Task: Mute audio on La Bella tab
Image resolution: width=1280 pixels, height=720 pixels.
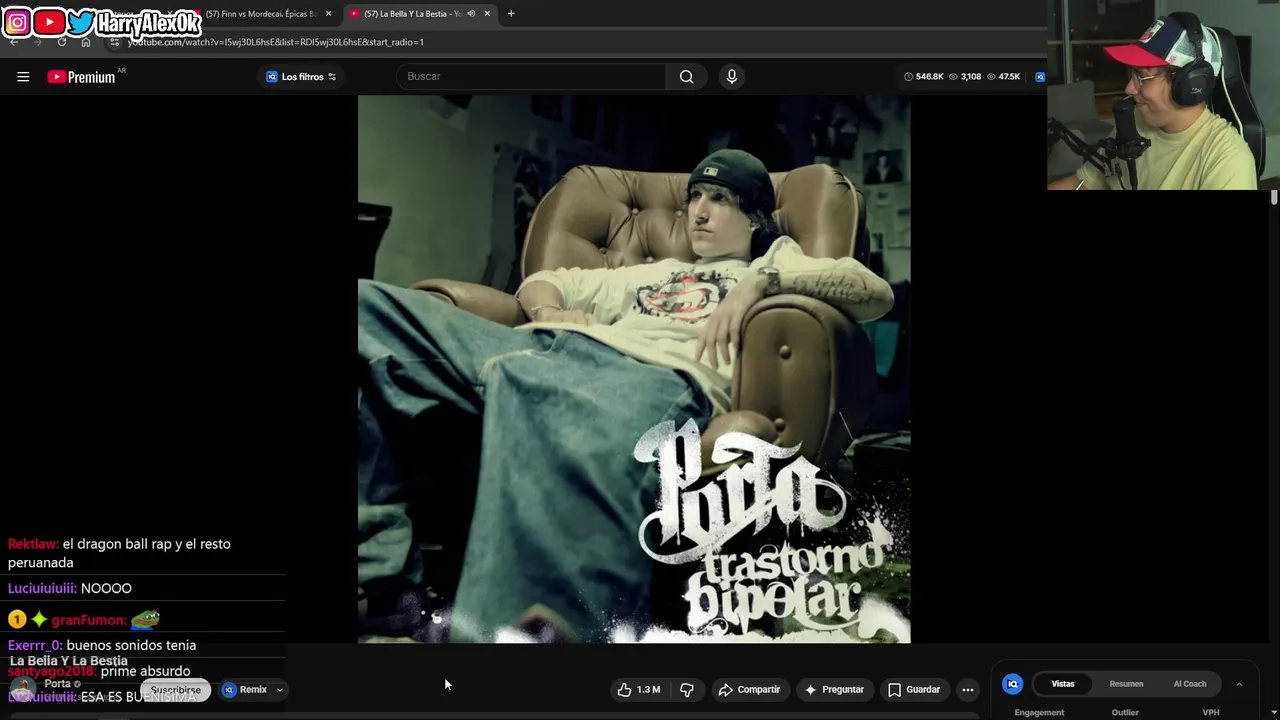Action: 471,14
